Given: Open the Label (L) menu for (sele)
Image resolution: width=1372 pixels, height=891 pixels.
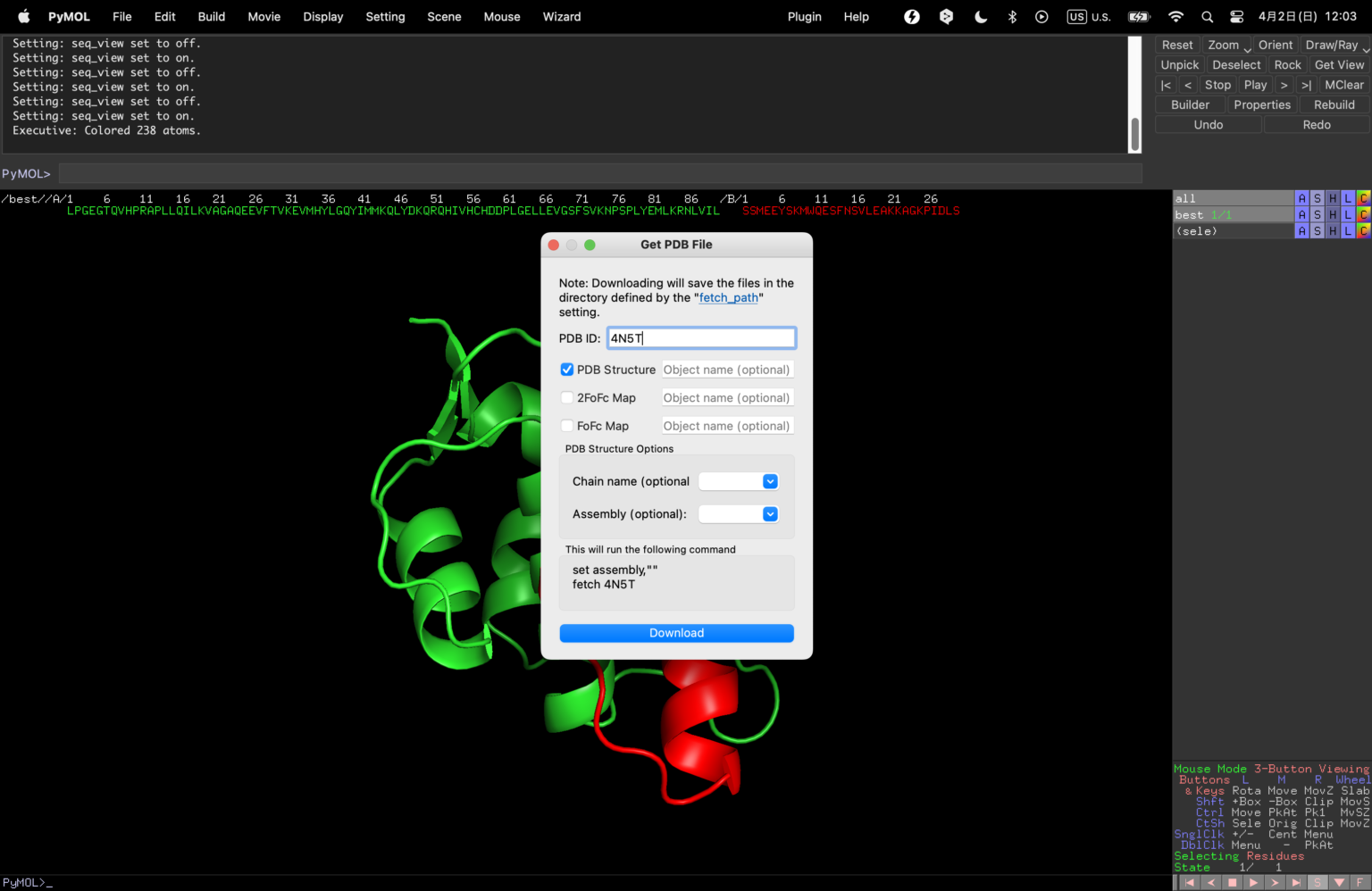Looking at the screenshot, I should 1347,230.
